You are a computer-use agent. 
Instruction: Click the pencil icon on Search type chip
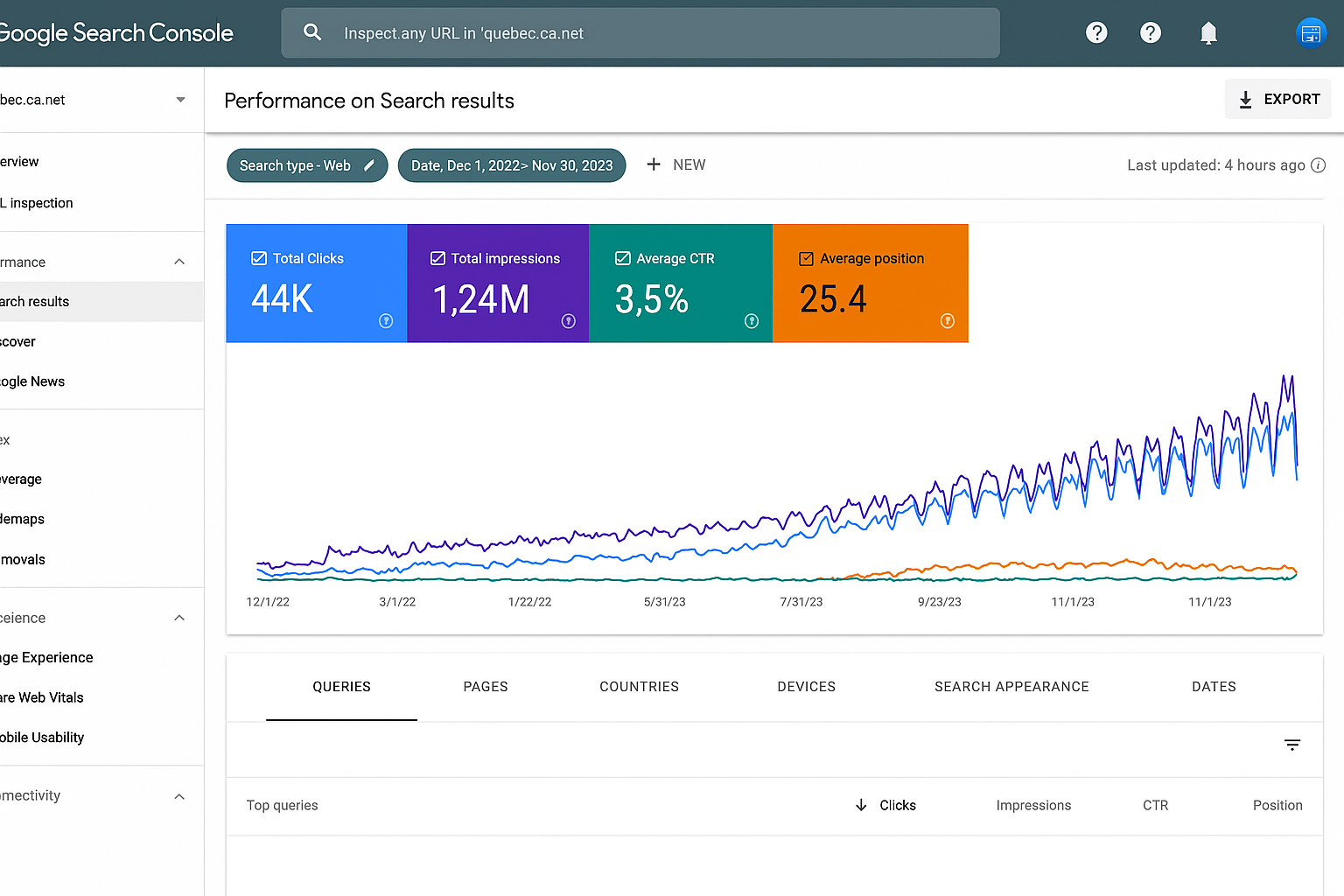369,165
